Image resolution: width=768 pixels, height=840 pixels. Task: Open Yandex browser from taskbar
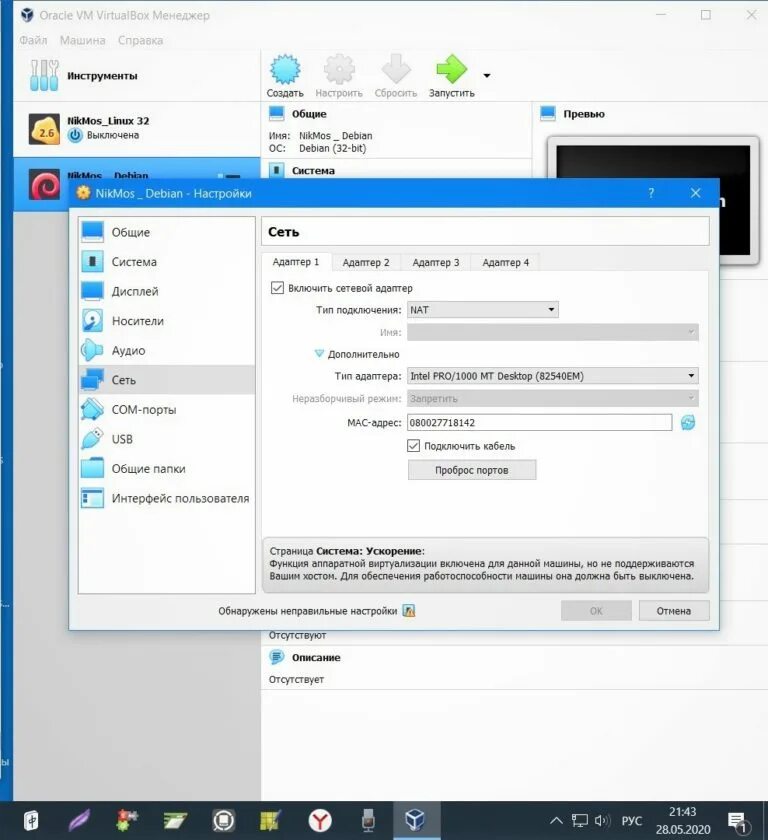point(320,820)
